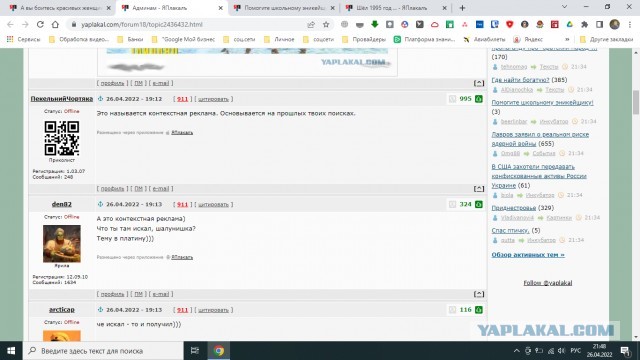
Task: Open the Яндекс bookmark
Action: coord(528,40)
